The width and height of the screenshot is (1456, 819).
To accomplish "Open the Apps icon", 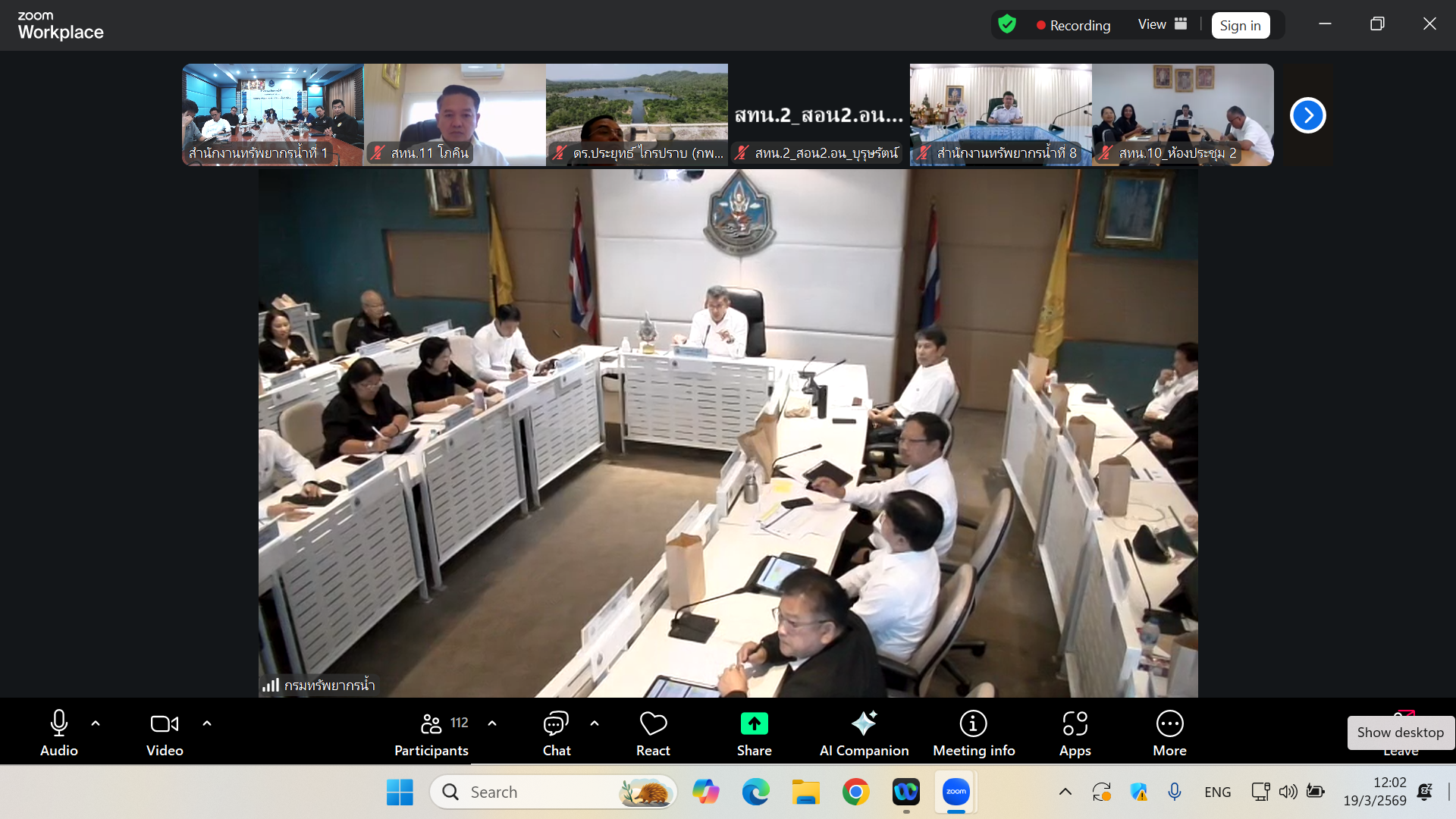I will click(x=1075, y=724).
